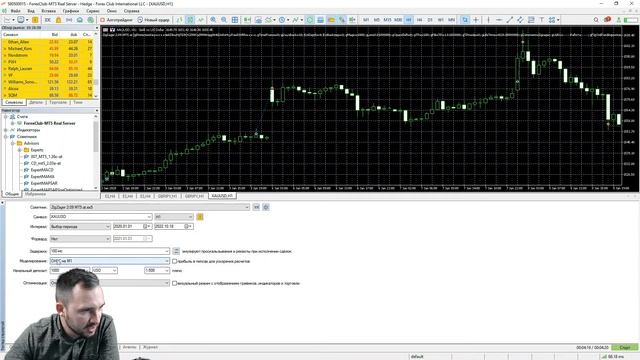
Task: Collapse the Счета tree node
Action: pos(6,117)
